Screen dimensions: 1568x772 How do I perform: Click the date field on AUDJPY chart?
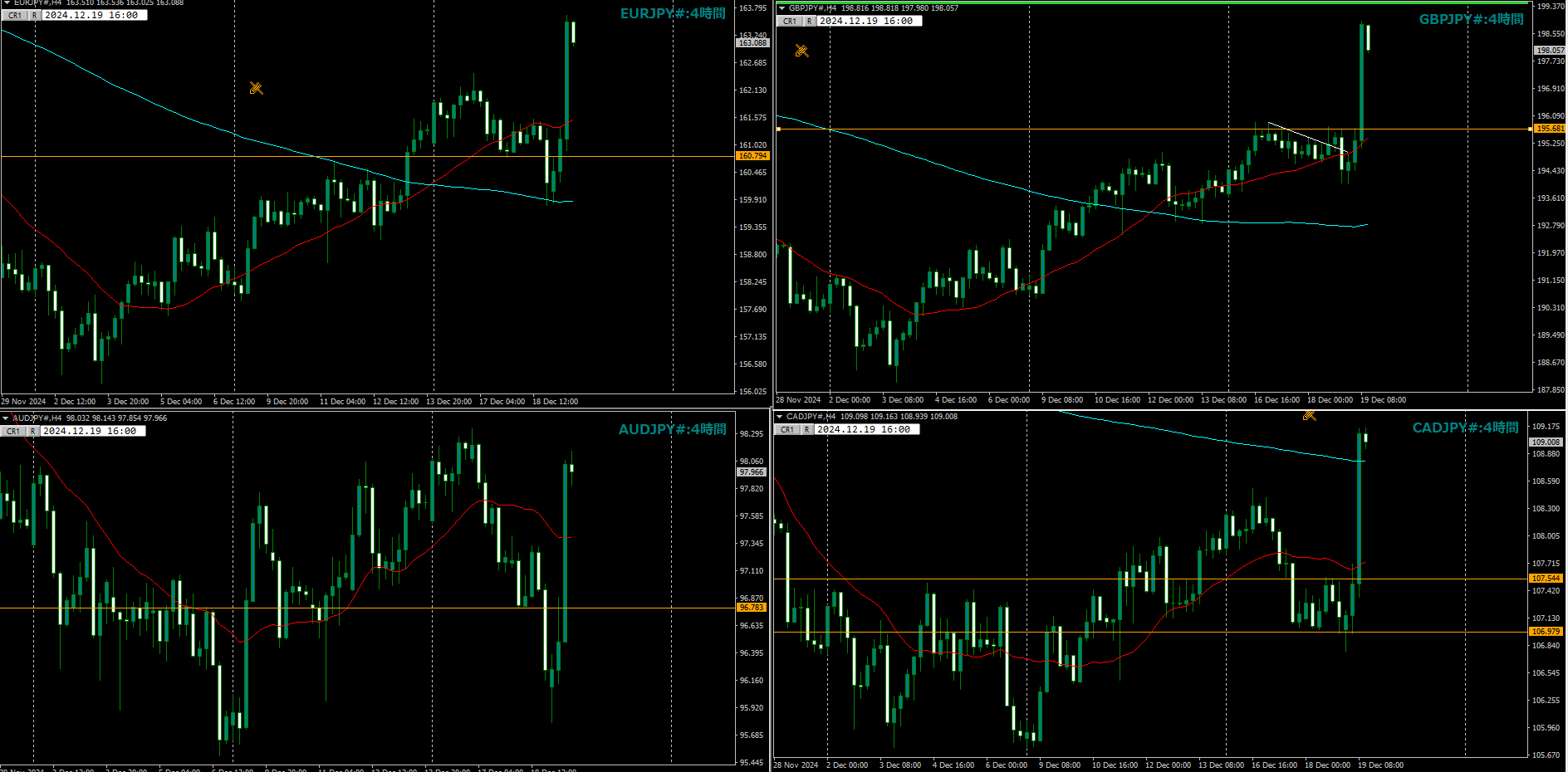tap(92, 432)
